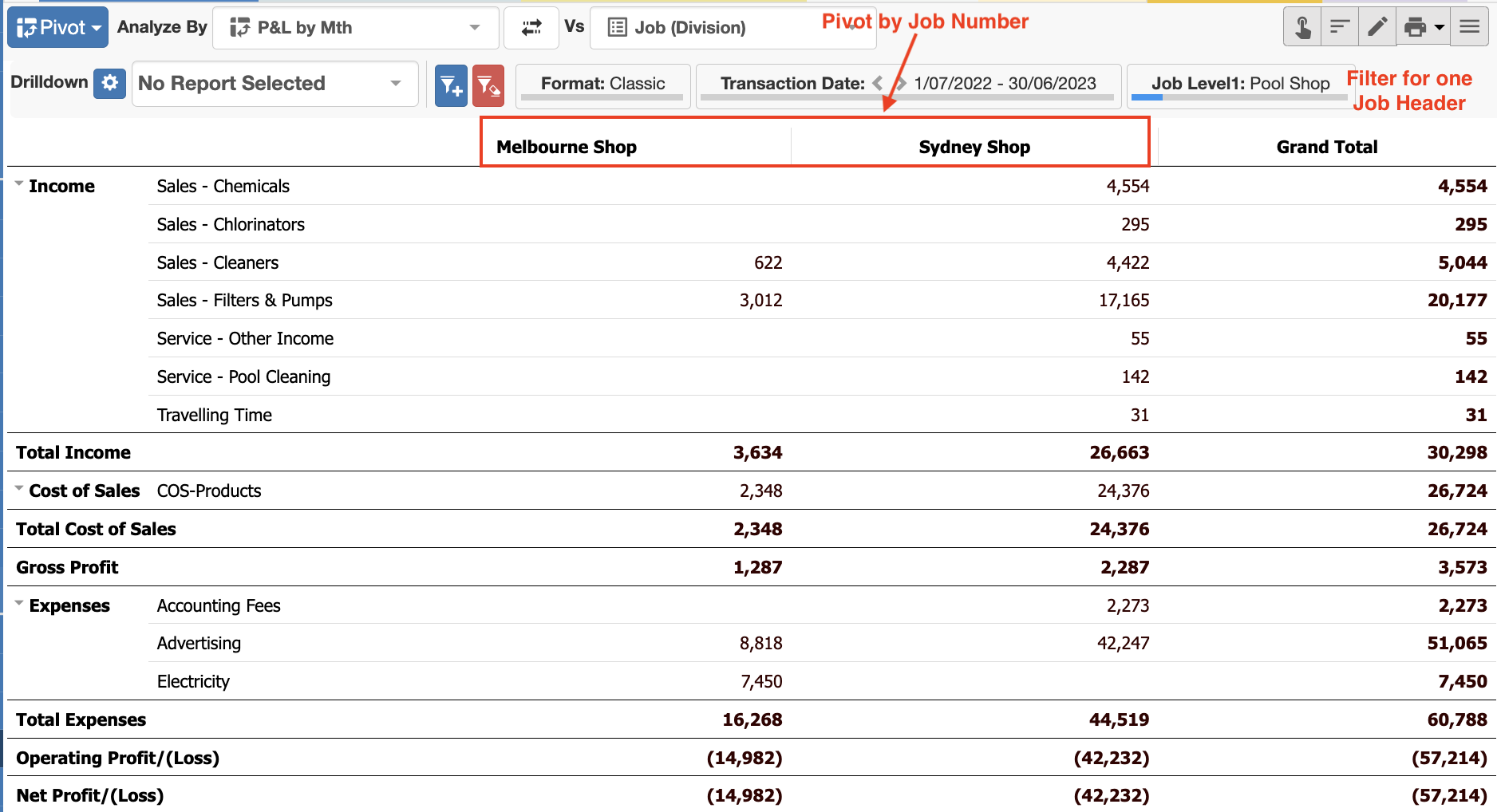Viewport: 1497px width, 812px height.
Task: Open the P&L by Mth analyze dropdown
Action: click(x=356, y=28)
